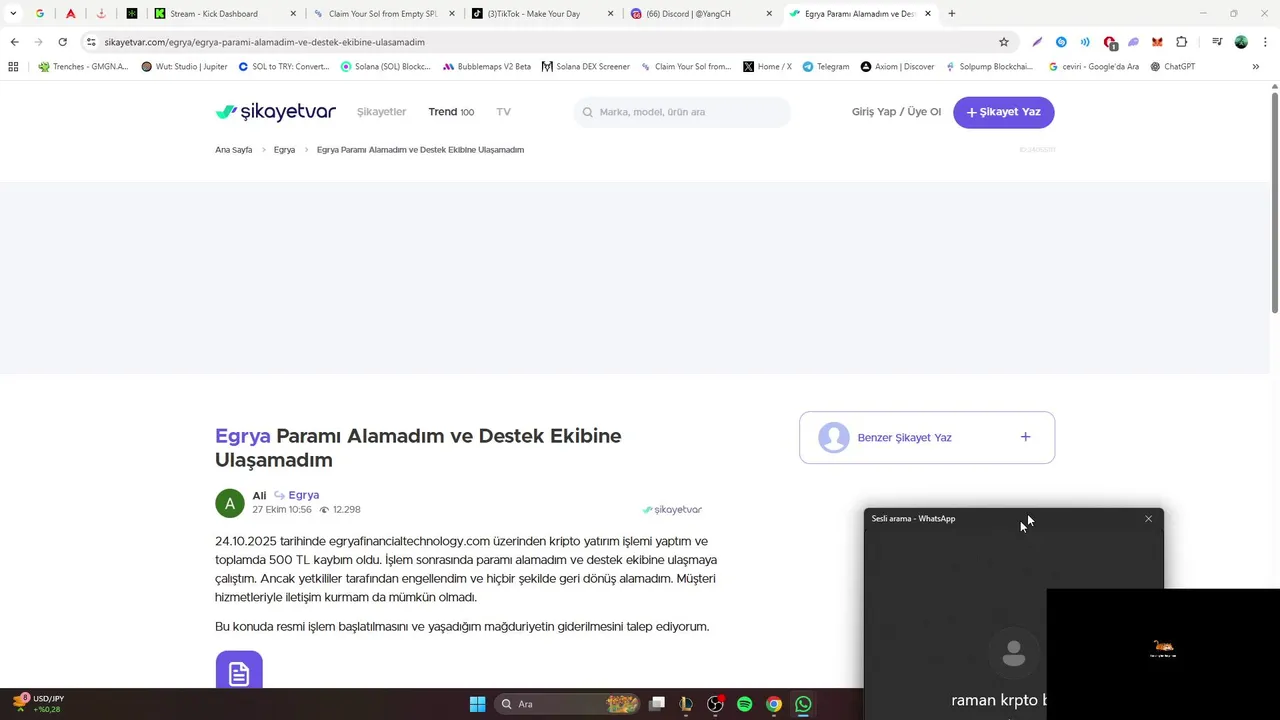Open the MetaMask fox extension
1280x720 pixels.
coord(1157,42)
